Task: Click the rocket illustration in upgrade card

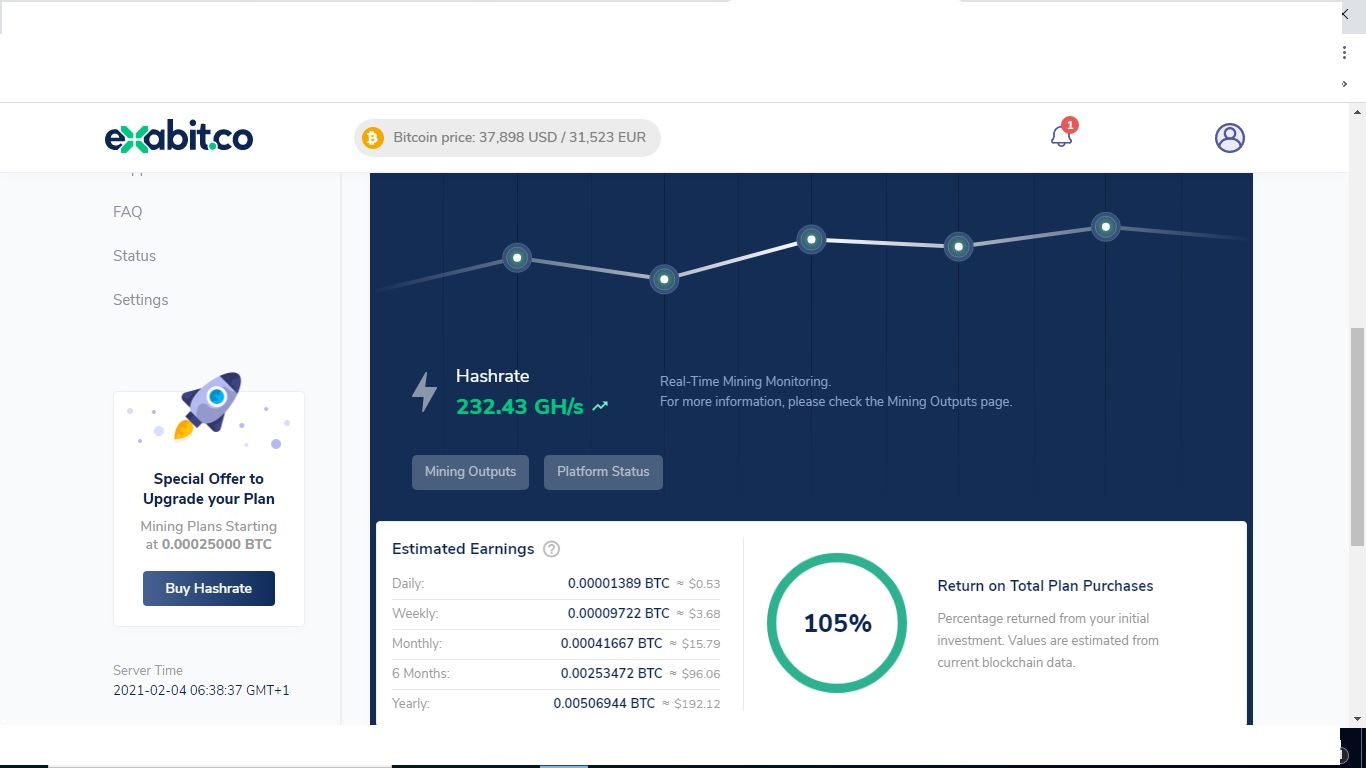Action: pyautogui.click(x=209, y=406)
